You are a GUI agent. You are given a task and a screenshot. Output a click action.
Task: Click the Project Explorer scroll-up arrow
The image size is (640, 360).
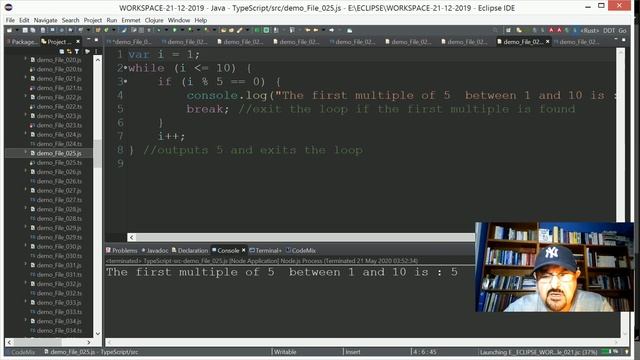(98, 60)
